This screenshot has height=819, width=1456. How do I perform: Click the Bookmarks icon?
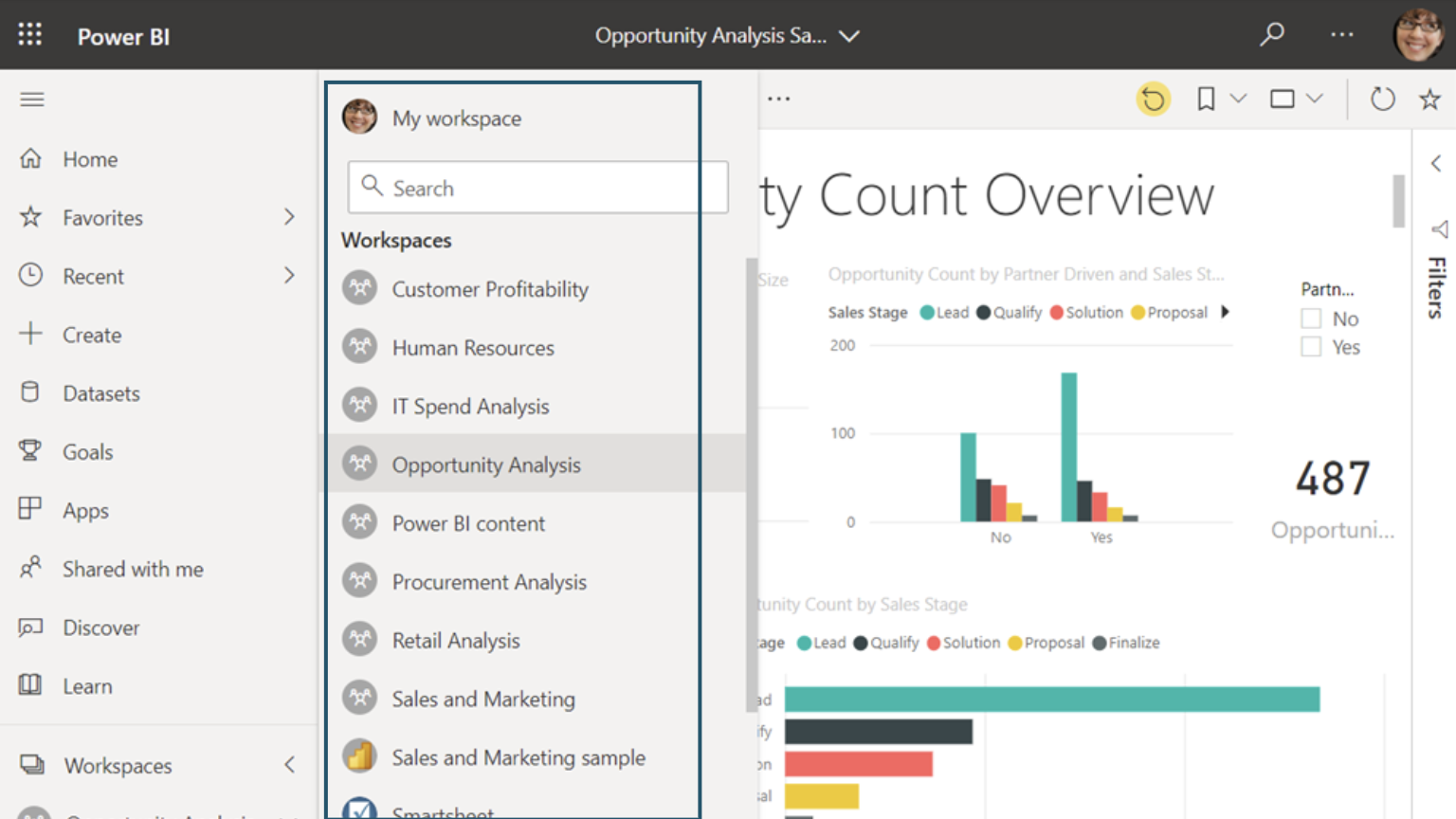click(1206, 99)
